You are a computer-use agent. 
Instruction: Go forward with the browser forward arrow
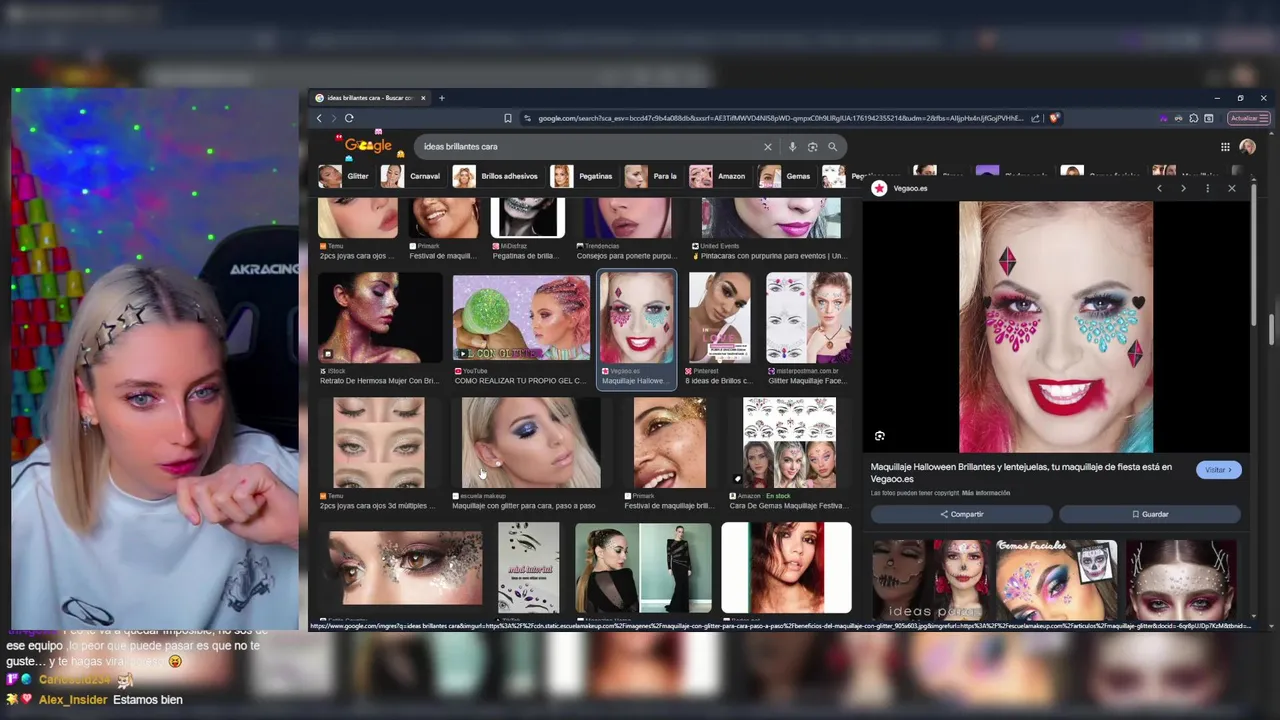click(x=333, y=118)
